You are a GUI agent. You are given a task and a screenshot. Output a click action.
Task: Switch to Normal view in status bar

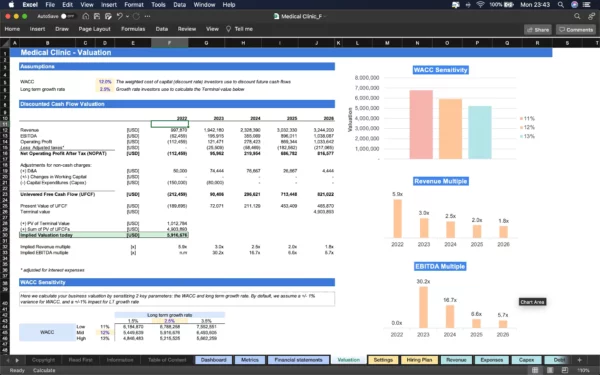[x=535, y=370]
